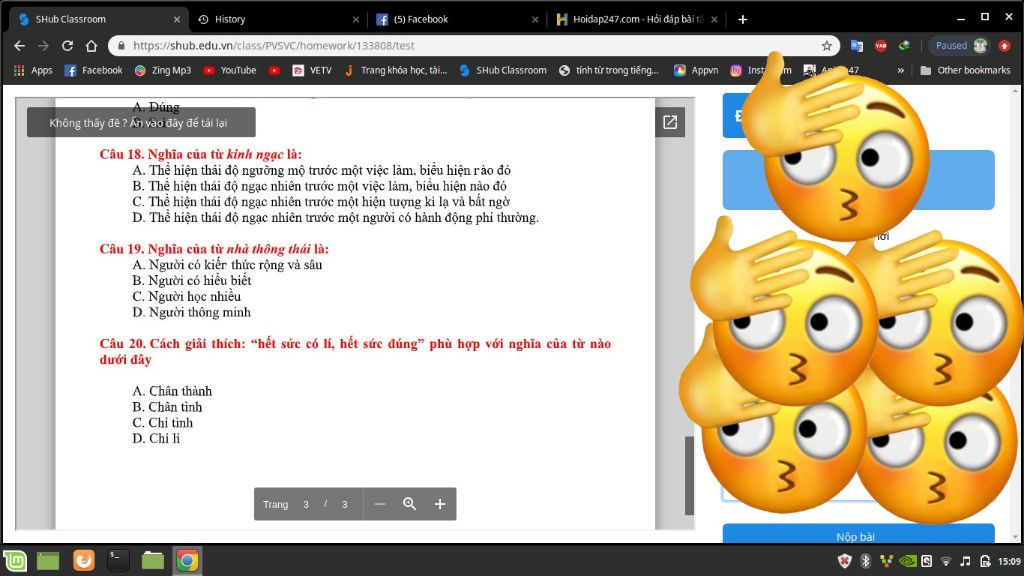Viewport: 1024px width, 576px height.
Task: Click the Nộp bài submit button
Action: [858, 535]
